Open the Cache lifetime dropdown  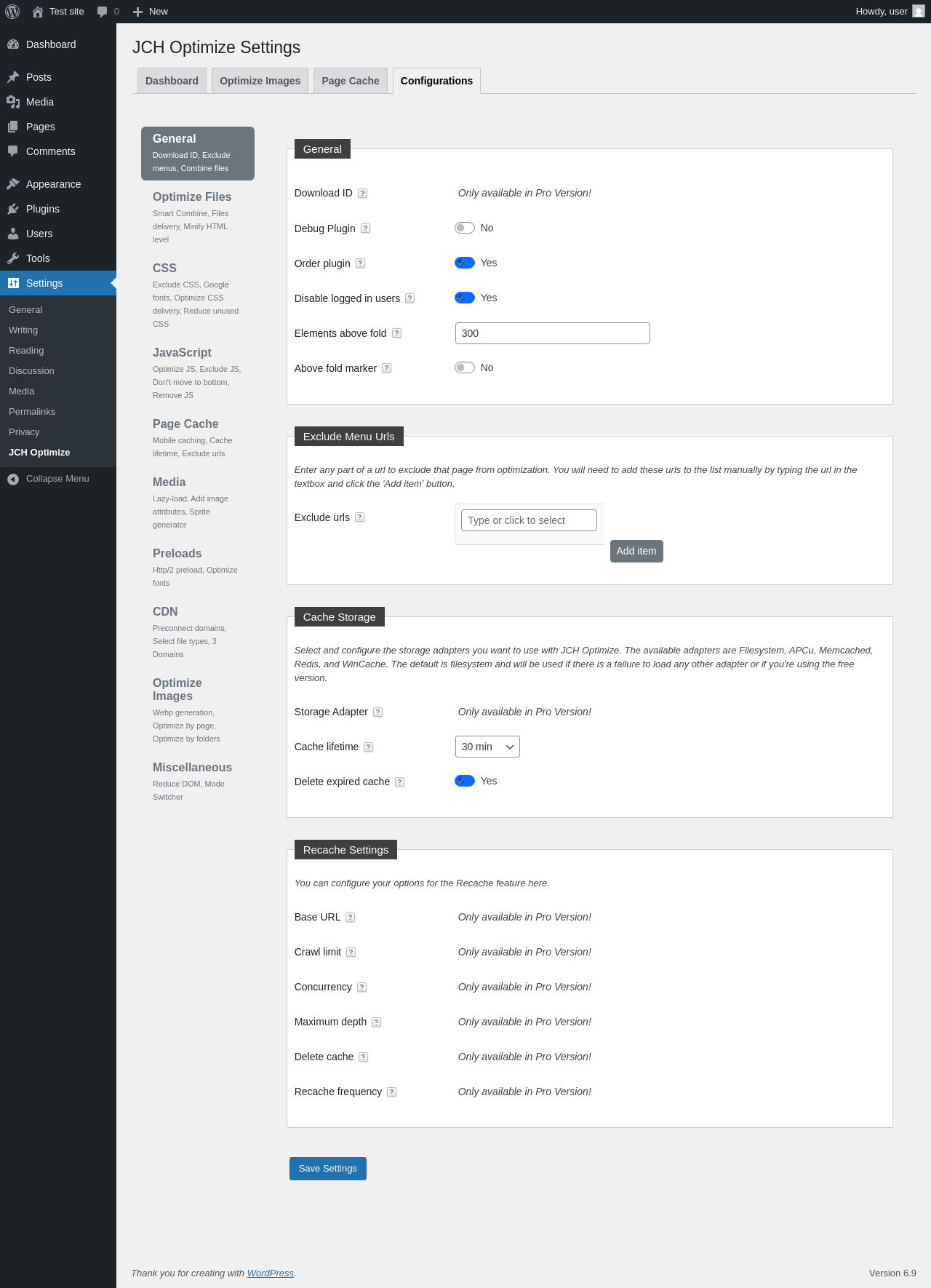click(487, 747)
